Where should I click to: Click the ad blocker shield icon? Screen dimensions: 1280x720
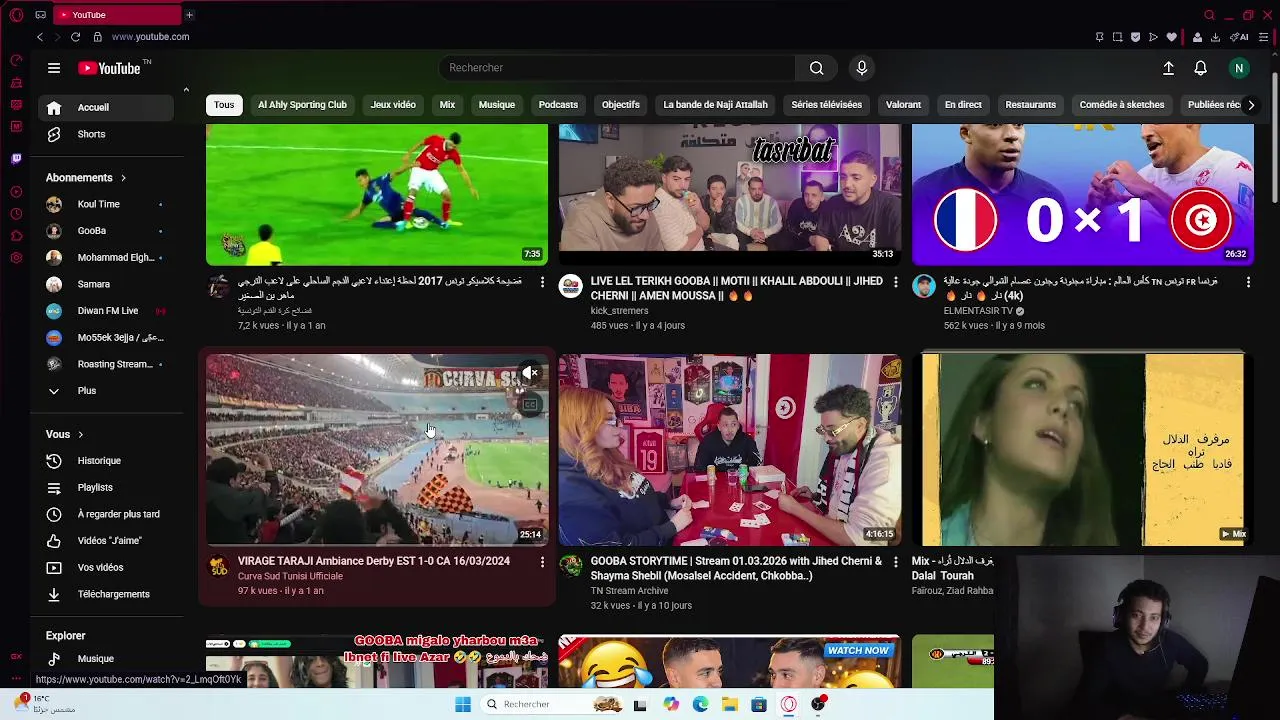pyautogui.click(x=1135, y=37)
